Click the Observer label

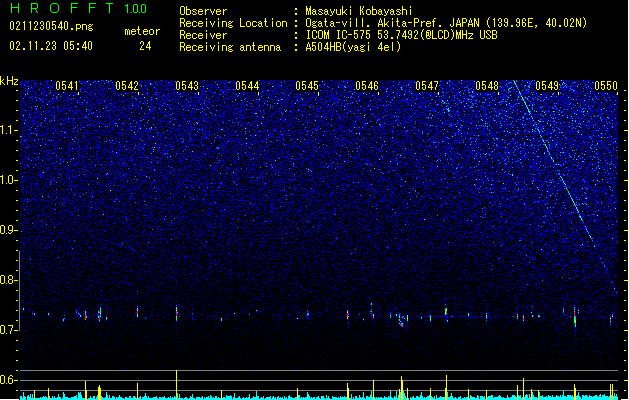pyautogui.click(x=203, y=11)
